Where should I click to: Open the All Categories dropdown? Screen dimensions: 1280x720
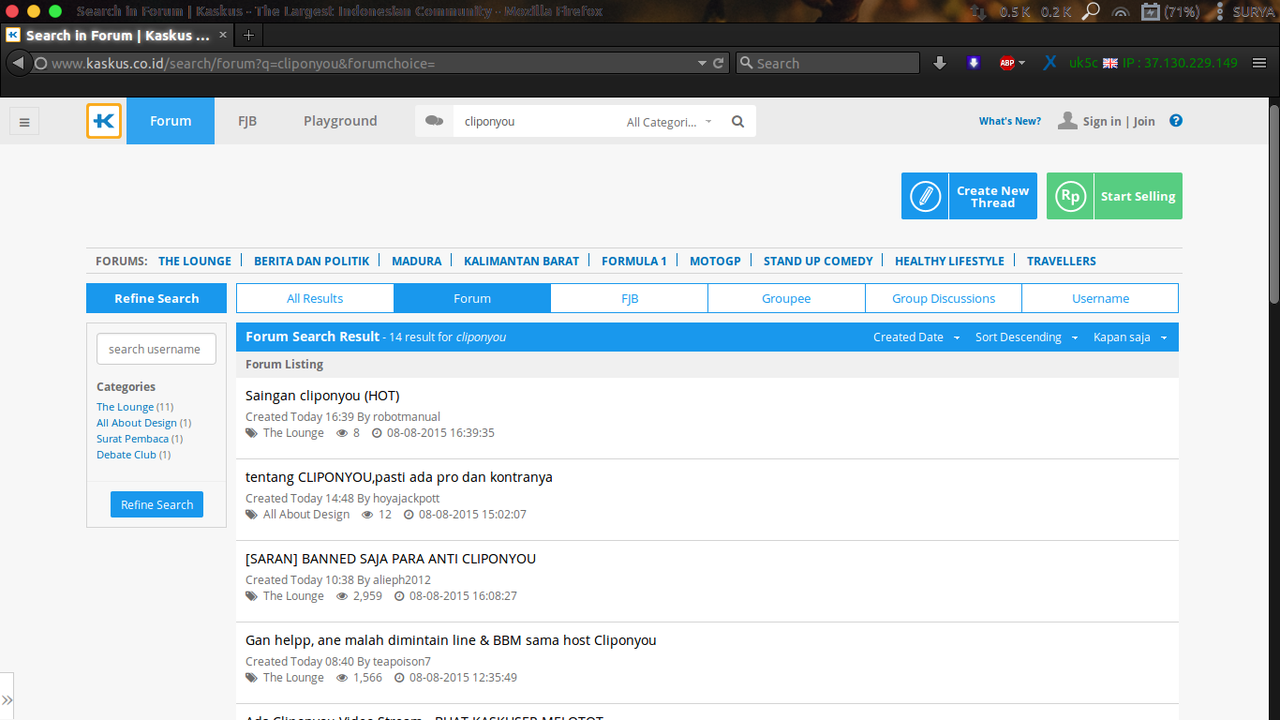coord(669,122)
